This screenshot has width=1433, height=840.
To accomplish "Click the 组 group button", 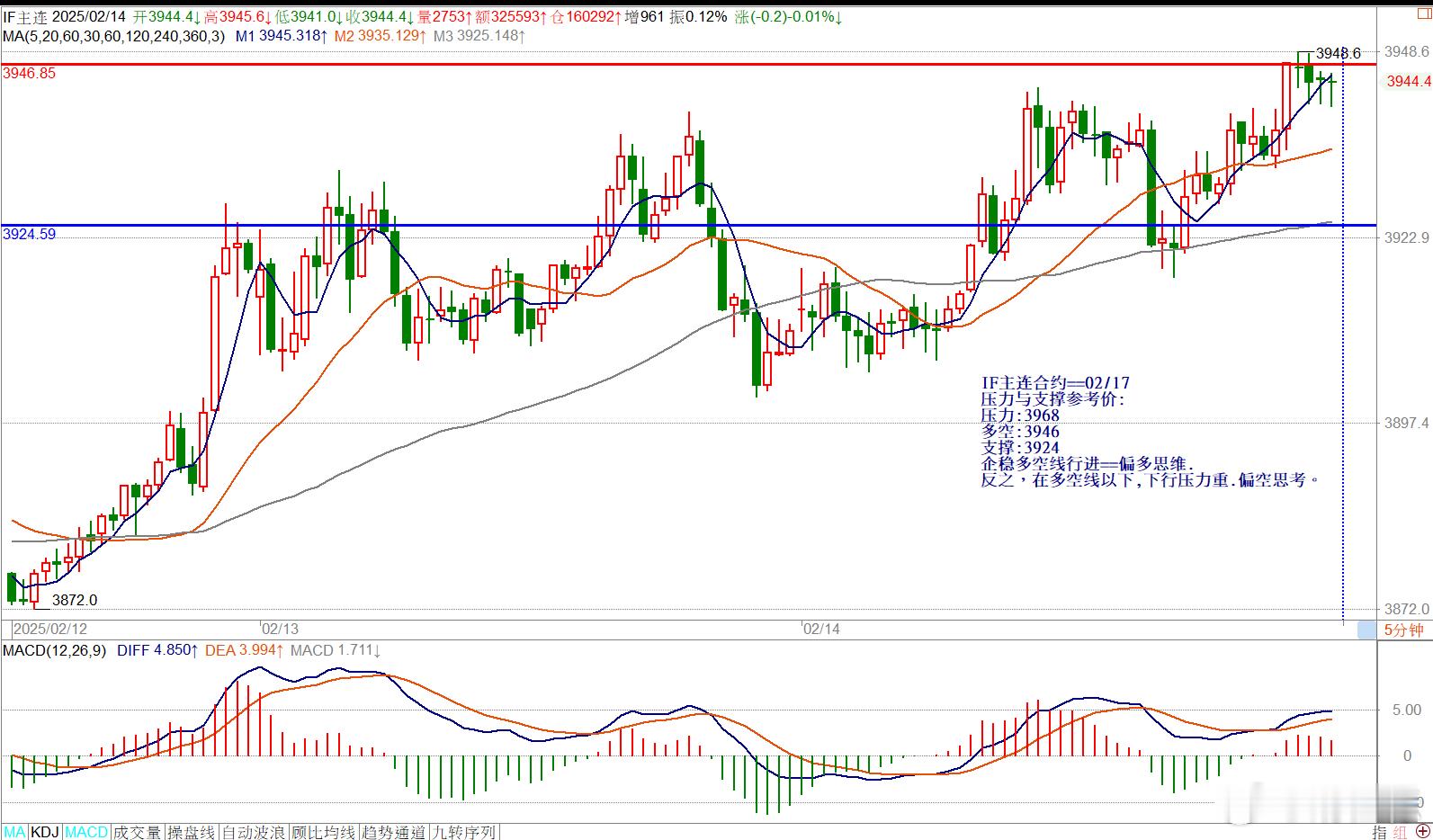I will (1402, 832).
